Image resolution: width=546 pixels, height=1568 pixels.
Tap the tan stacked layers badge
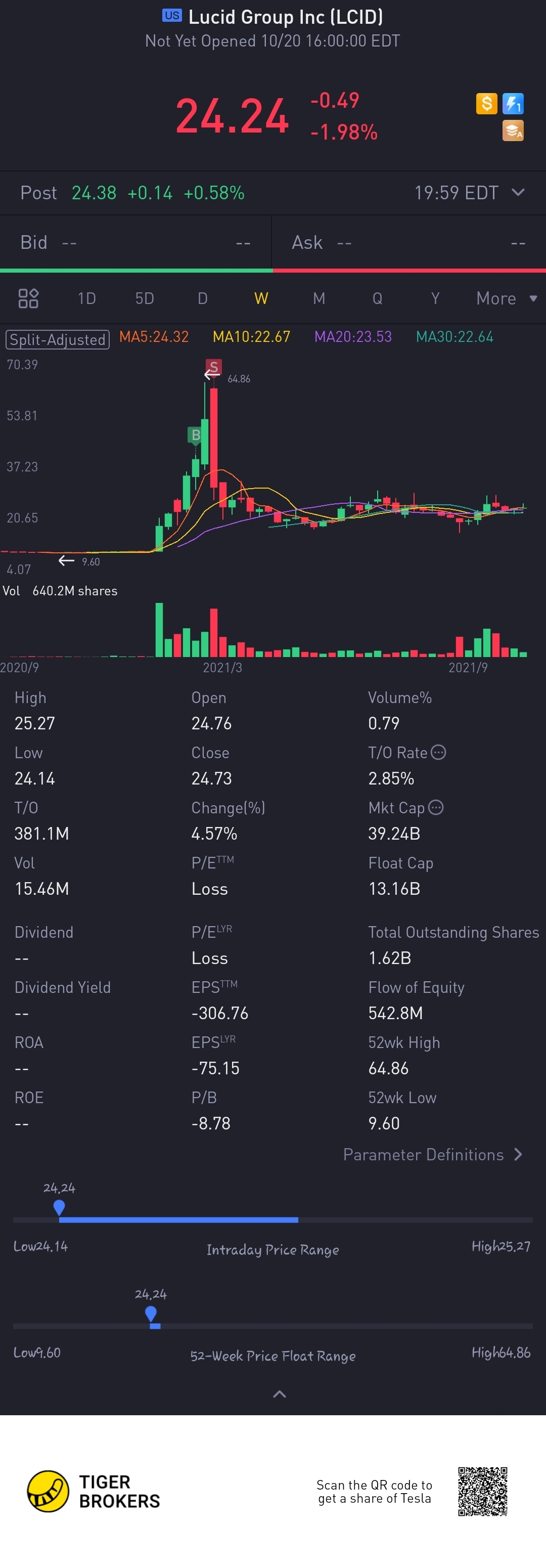click(513, 130)
